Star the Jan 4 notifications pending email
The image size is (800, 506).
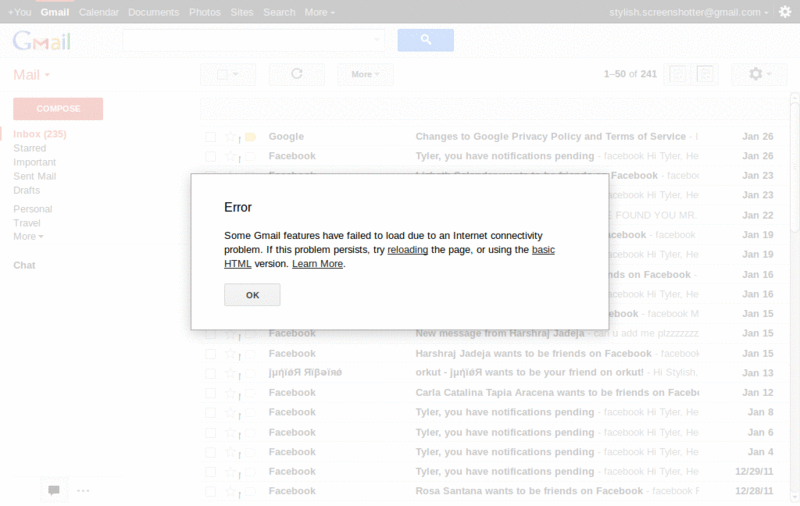pos(230,452)
